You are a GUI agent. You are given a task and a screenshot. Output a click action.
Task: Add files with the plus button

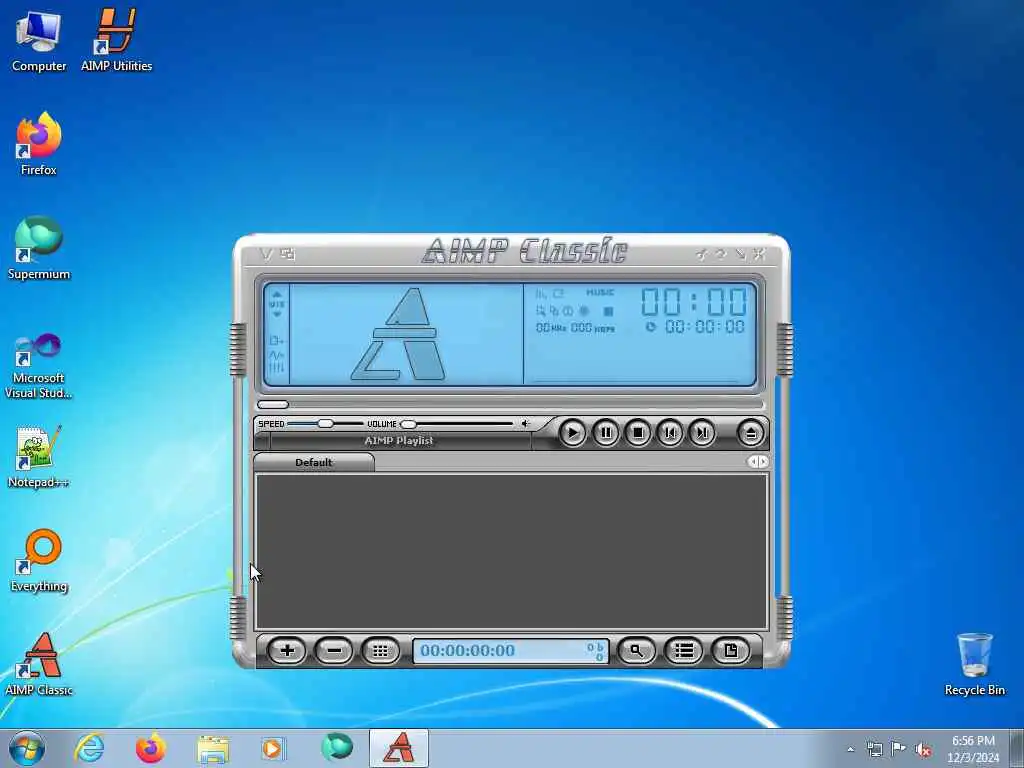(287, 650)
